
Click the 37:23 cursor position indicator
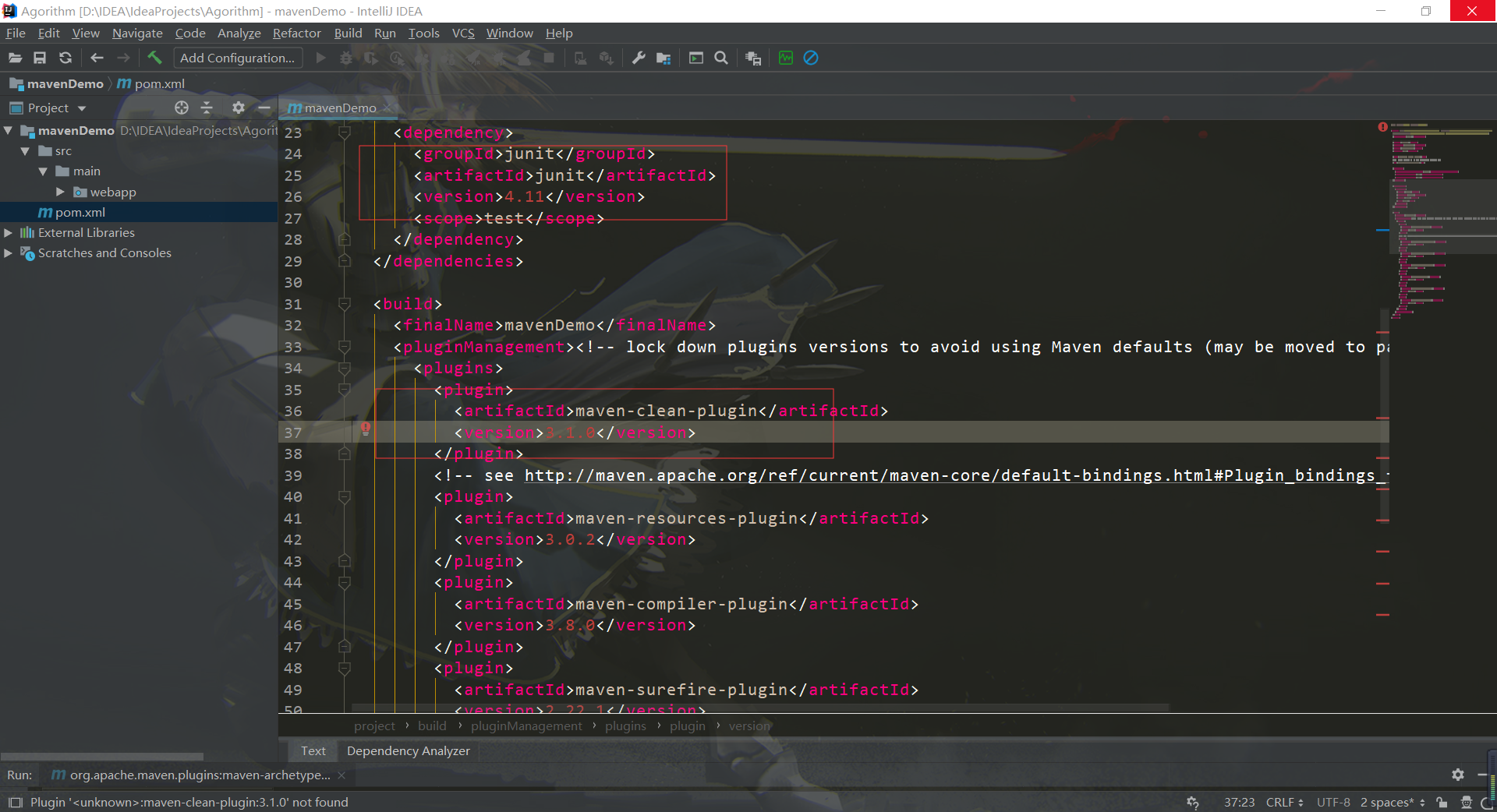tap(1239, 803)
